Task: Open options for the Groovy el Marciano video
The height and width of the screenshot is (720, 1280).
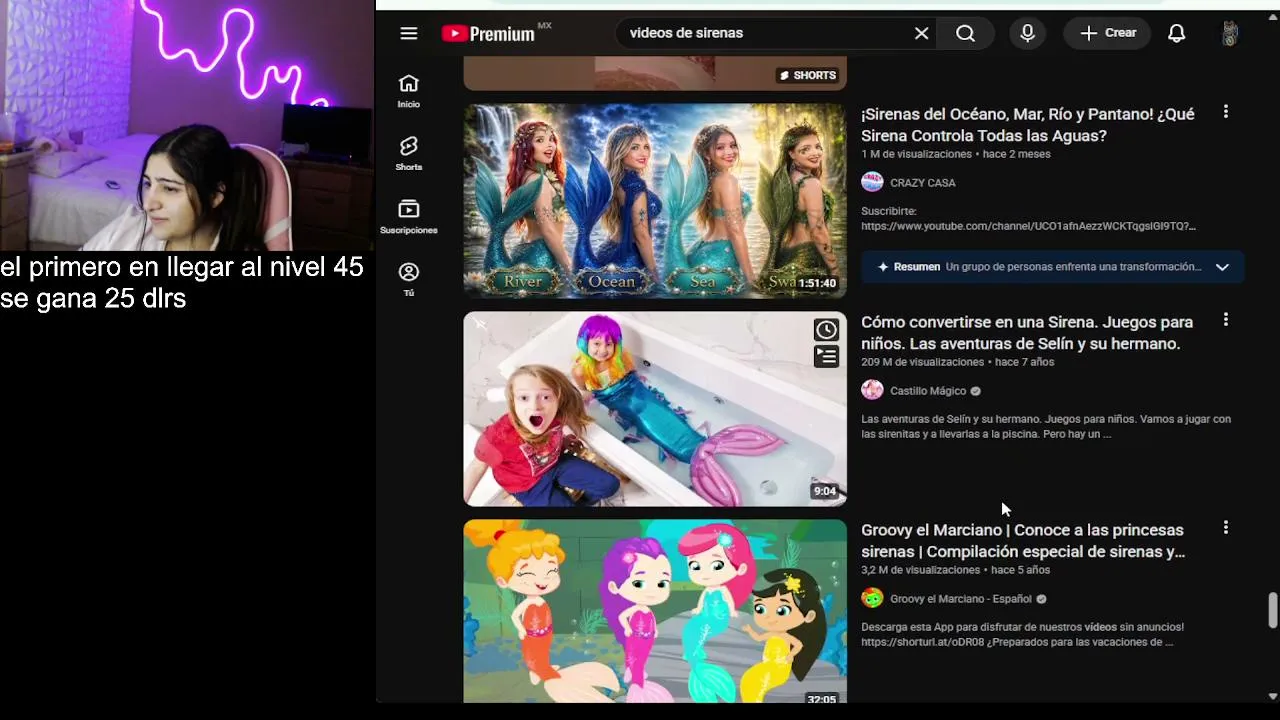Action: point(1226,528)
